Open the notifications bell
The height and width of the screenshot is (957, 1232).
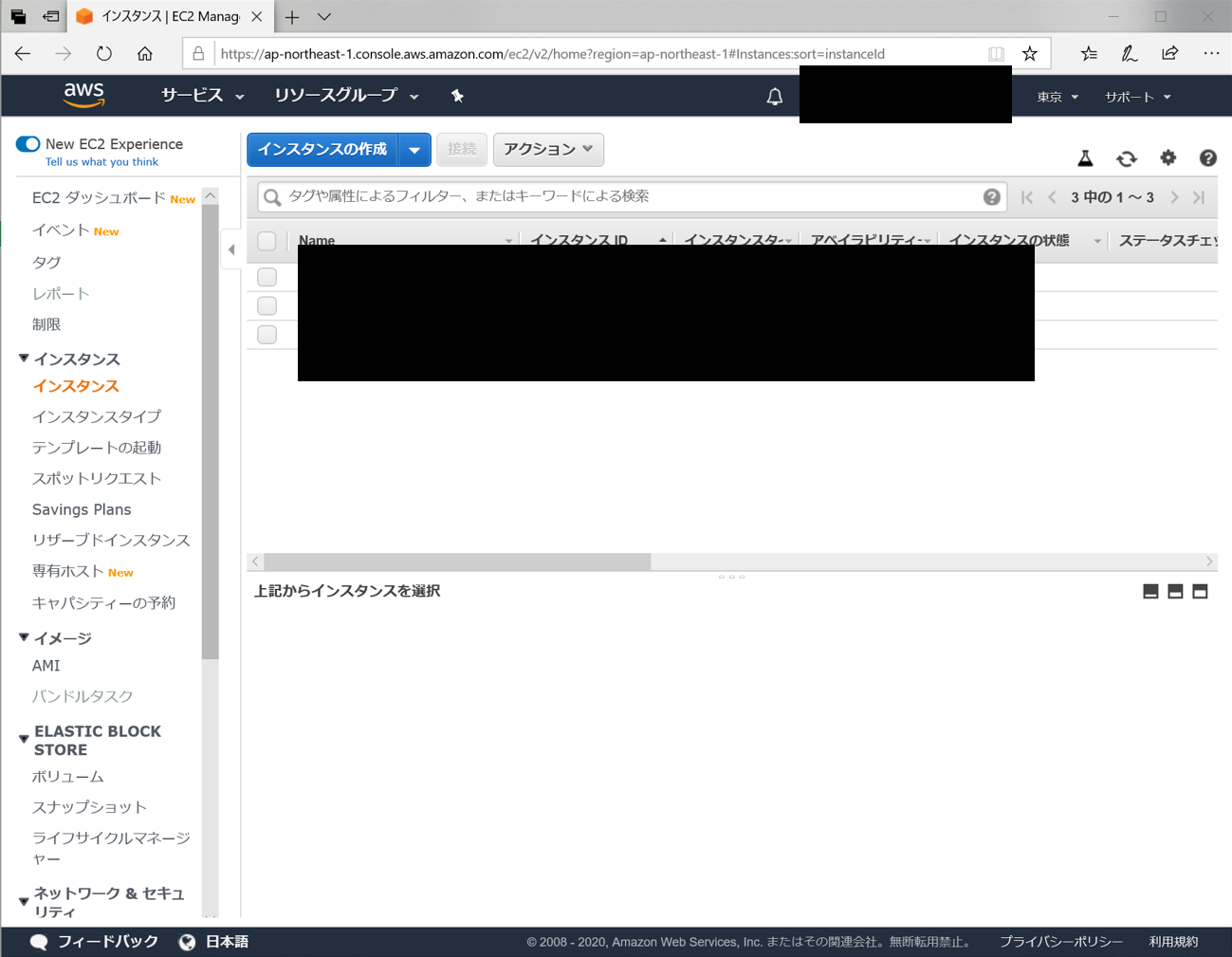point(775,97)
